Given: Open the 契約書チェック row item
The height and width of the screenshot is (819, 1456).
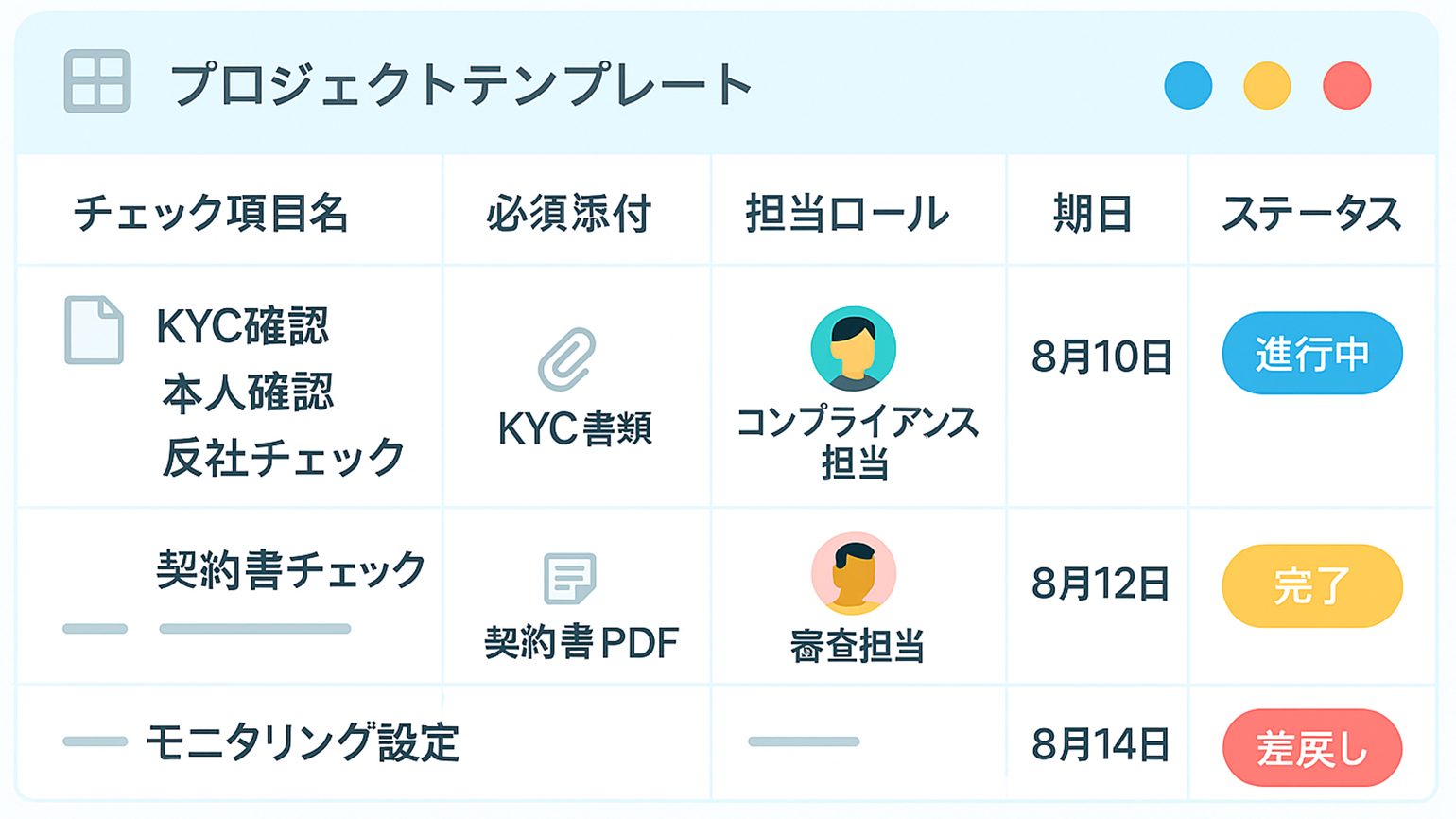Looking at the screenshot, I should (x=290, y=570).
